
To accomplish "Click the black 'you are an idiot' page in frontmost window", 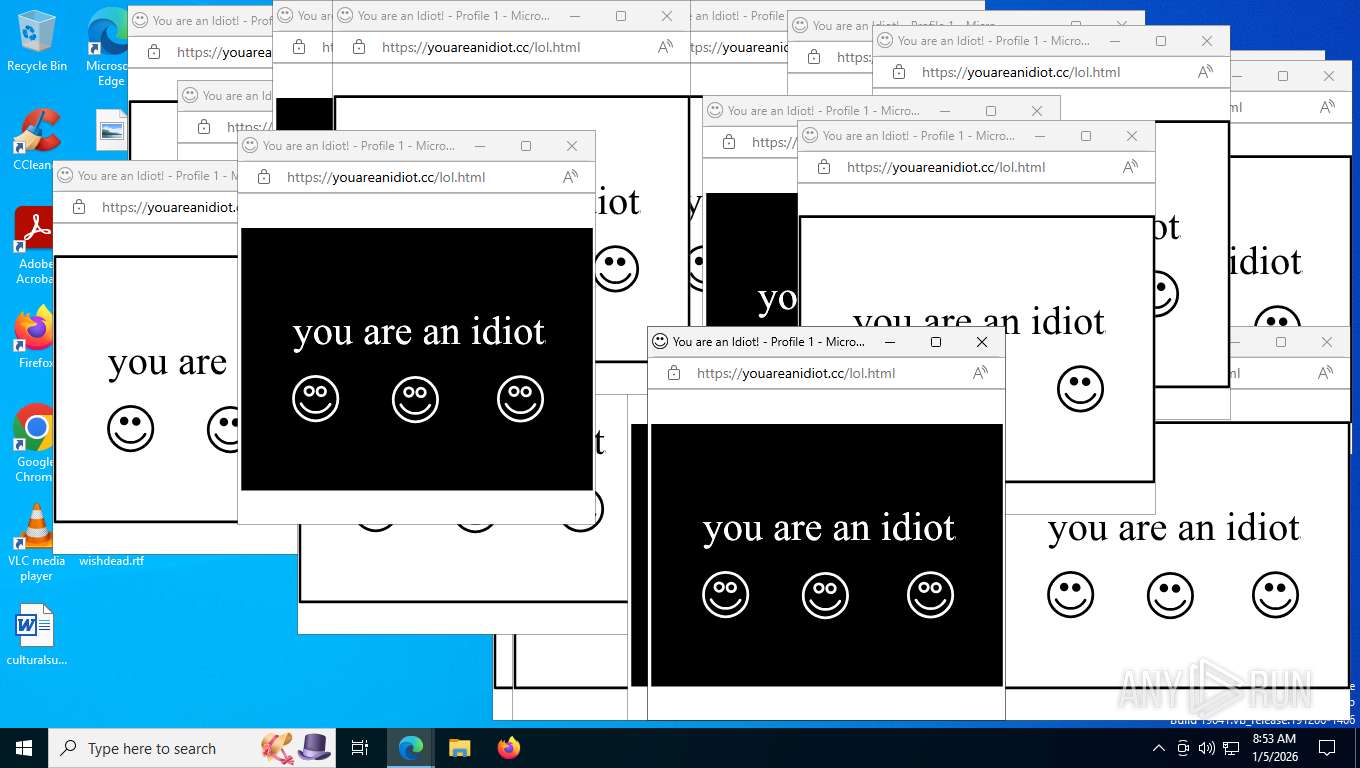I will [827, 555].
